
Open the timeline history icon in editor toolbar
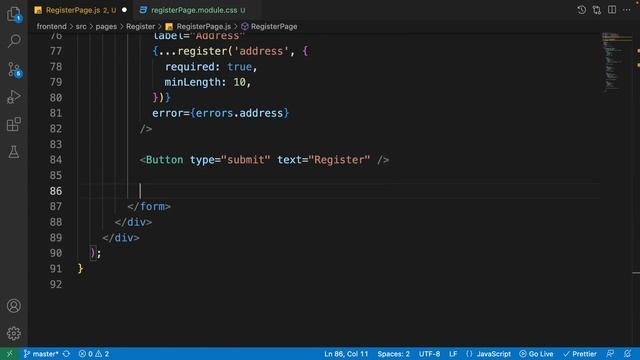(x=582, y=10)
